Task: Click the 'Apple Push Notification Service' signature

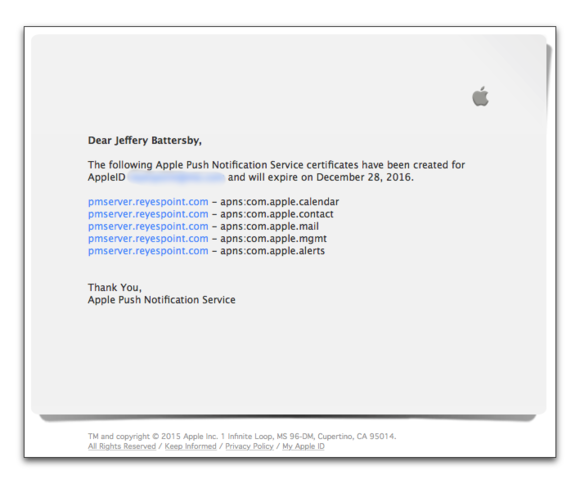Action: [162, 300]
